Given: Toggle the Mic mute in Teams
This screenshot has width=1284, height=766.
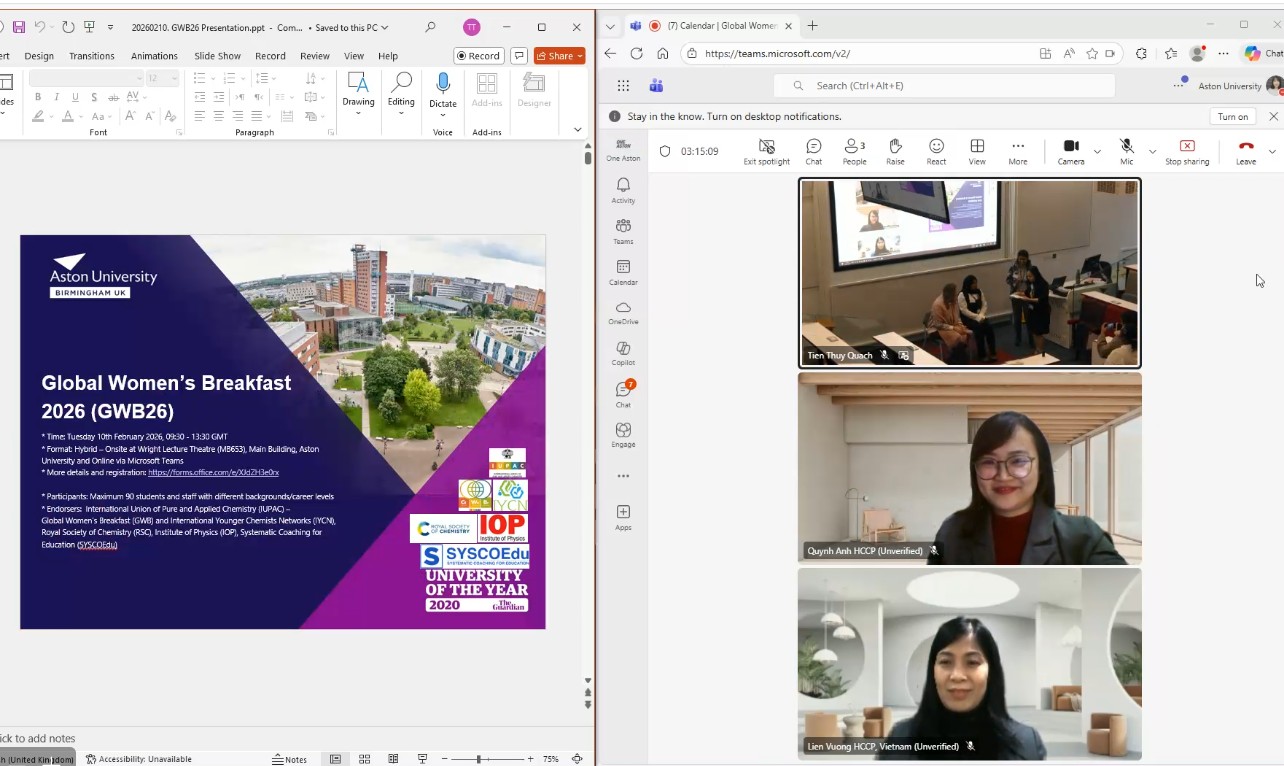Looking at the screenshot, I should click(x=1126, y=151).
